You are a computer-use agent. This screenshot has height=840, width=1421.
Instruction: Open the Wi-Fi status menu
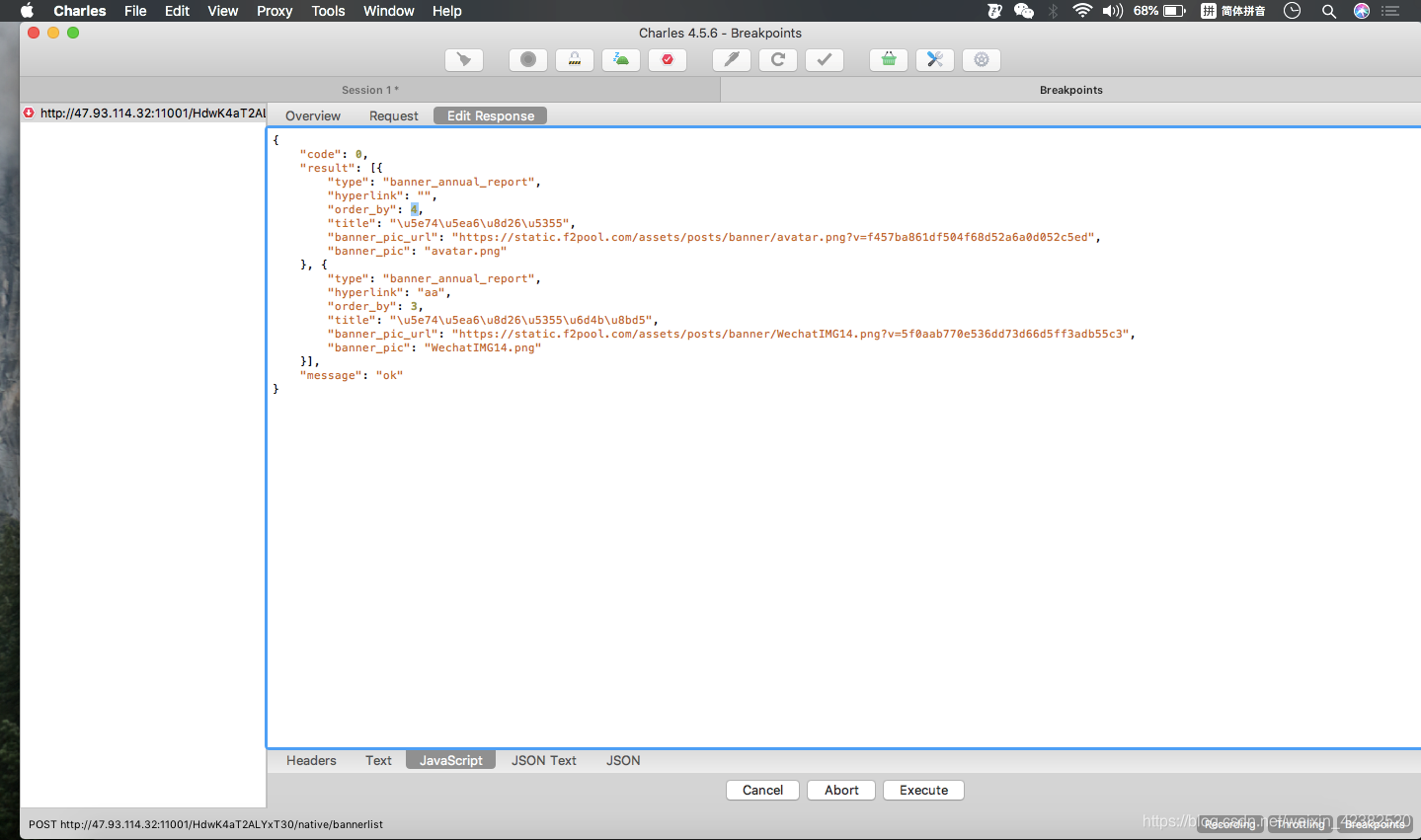(x=1082, y=11)
